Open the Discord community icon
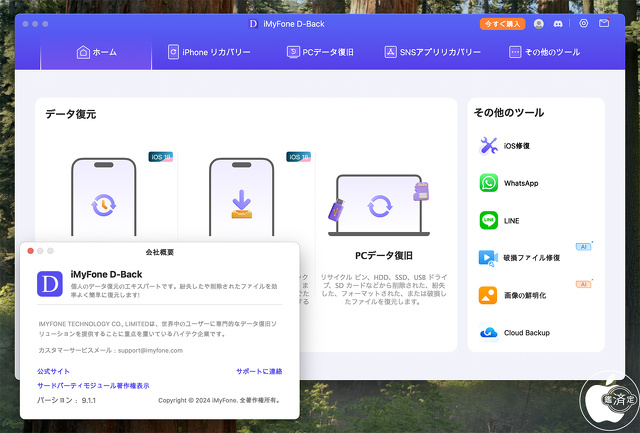Screen dimensions: 640x433 (x=558, y=24)
